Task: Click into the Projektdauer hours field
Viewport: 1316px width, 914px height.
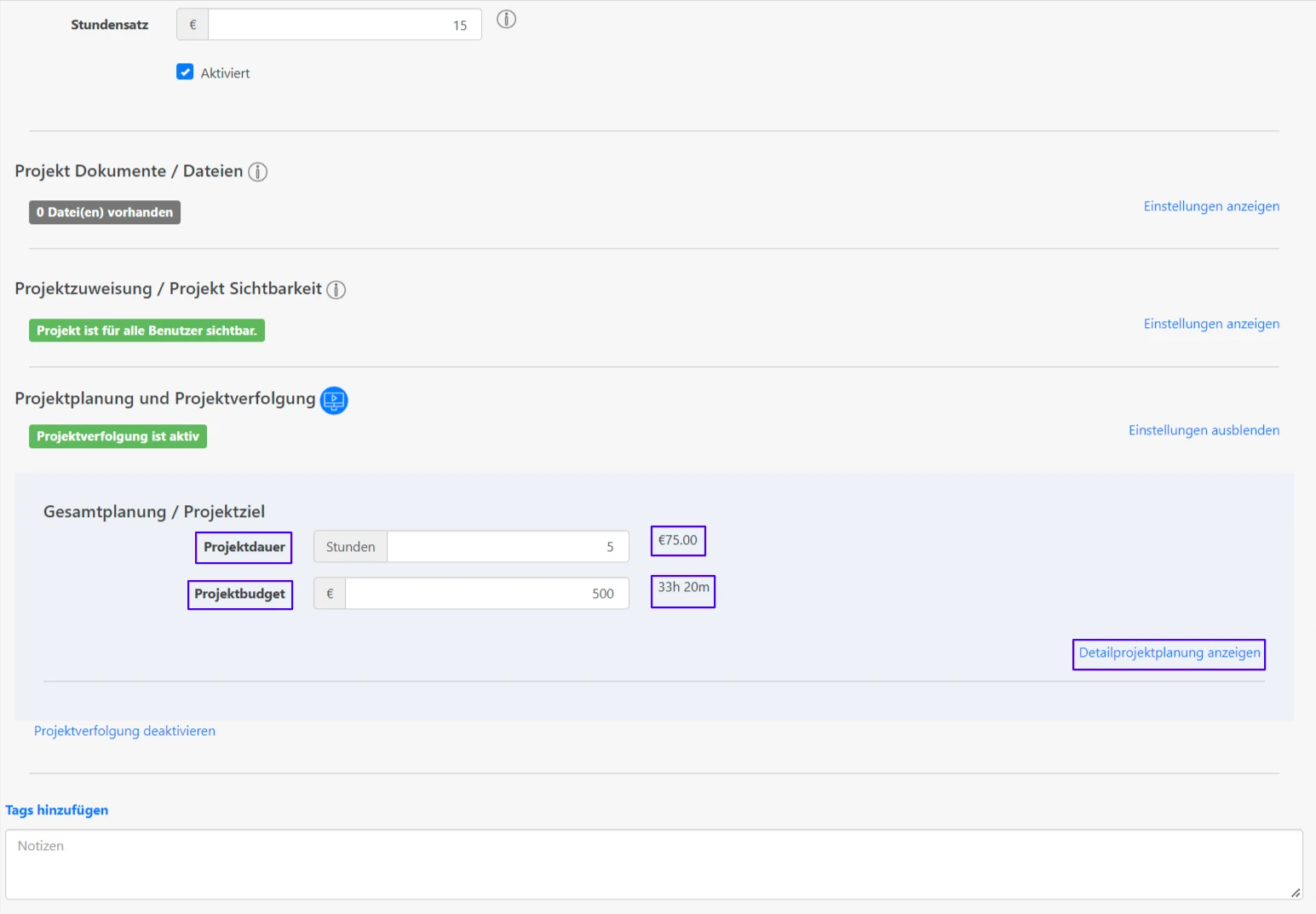Action: (507, 547)
